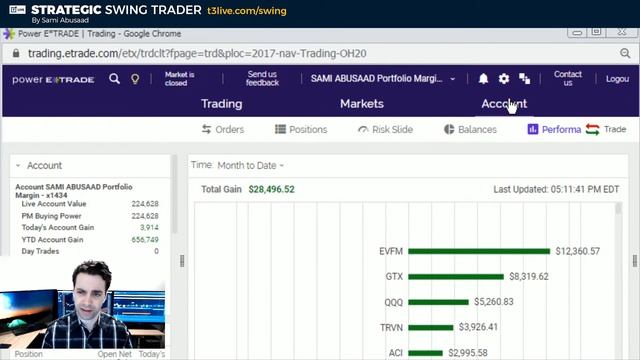640x360 pixels.
Task: Click the GTX gain bar
Action: 456,276
